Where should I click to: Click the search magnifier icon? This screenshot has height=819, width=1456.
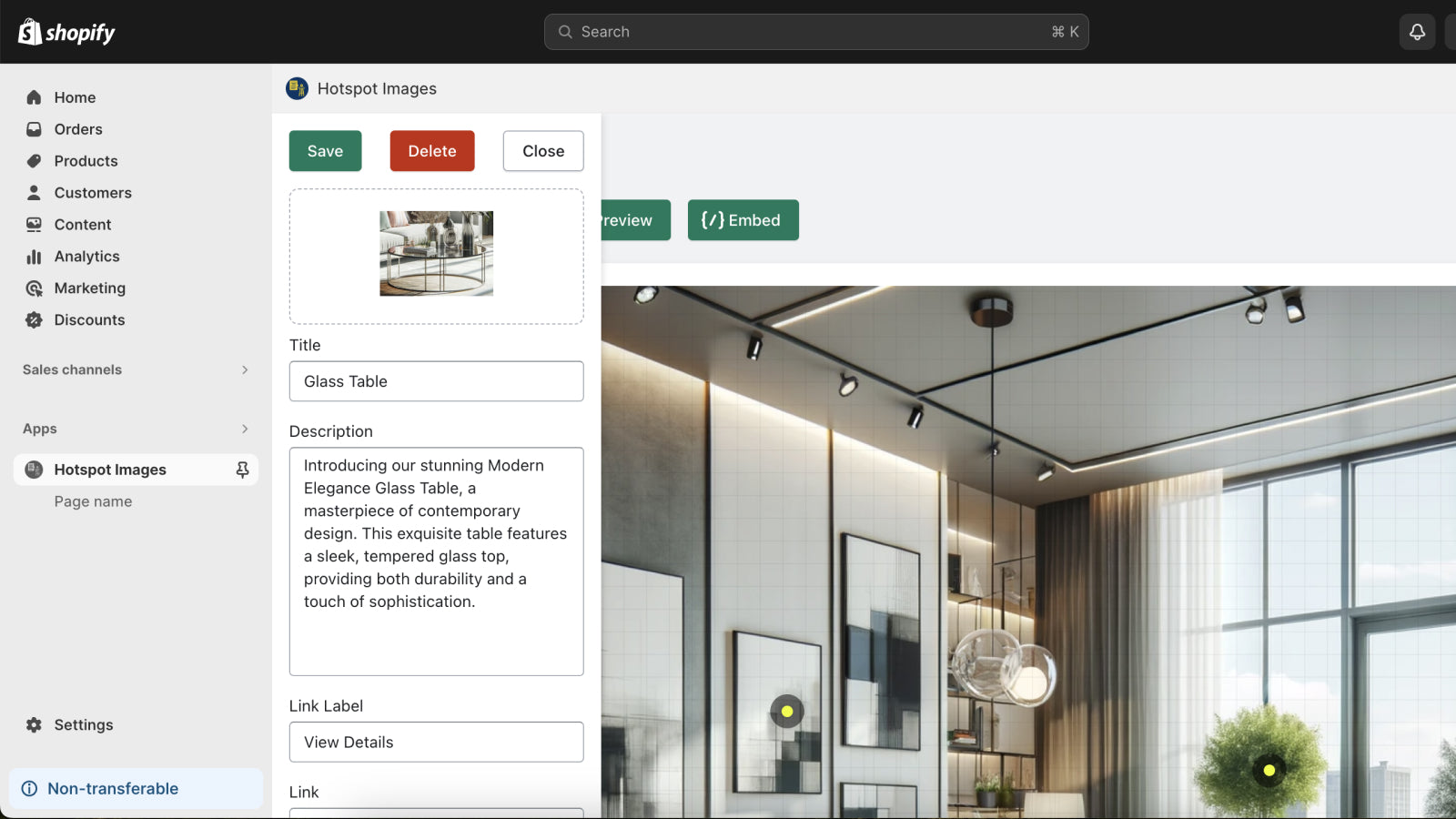[565, 32]
